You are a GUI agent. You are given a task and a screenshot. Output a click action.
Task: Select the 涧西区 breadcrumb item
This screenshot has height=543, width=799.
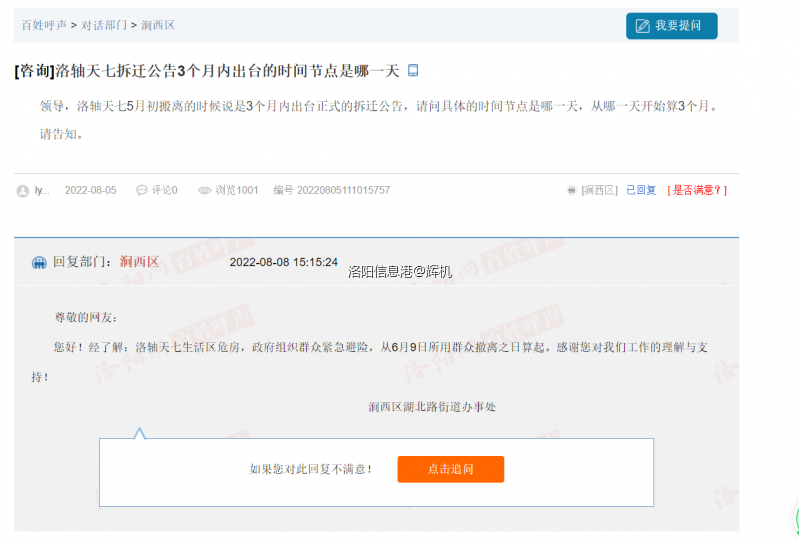pyautogui.click(x=158, y=25)
